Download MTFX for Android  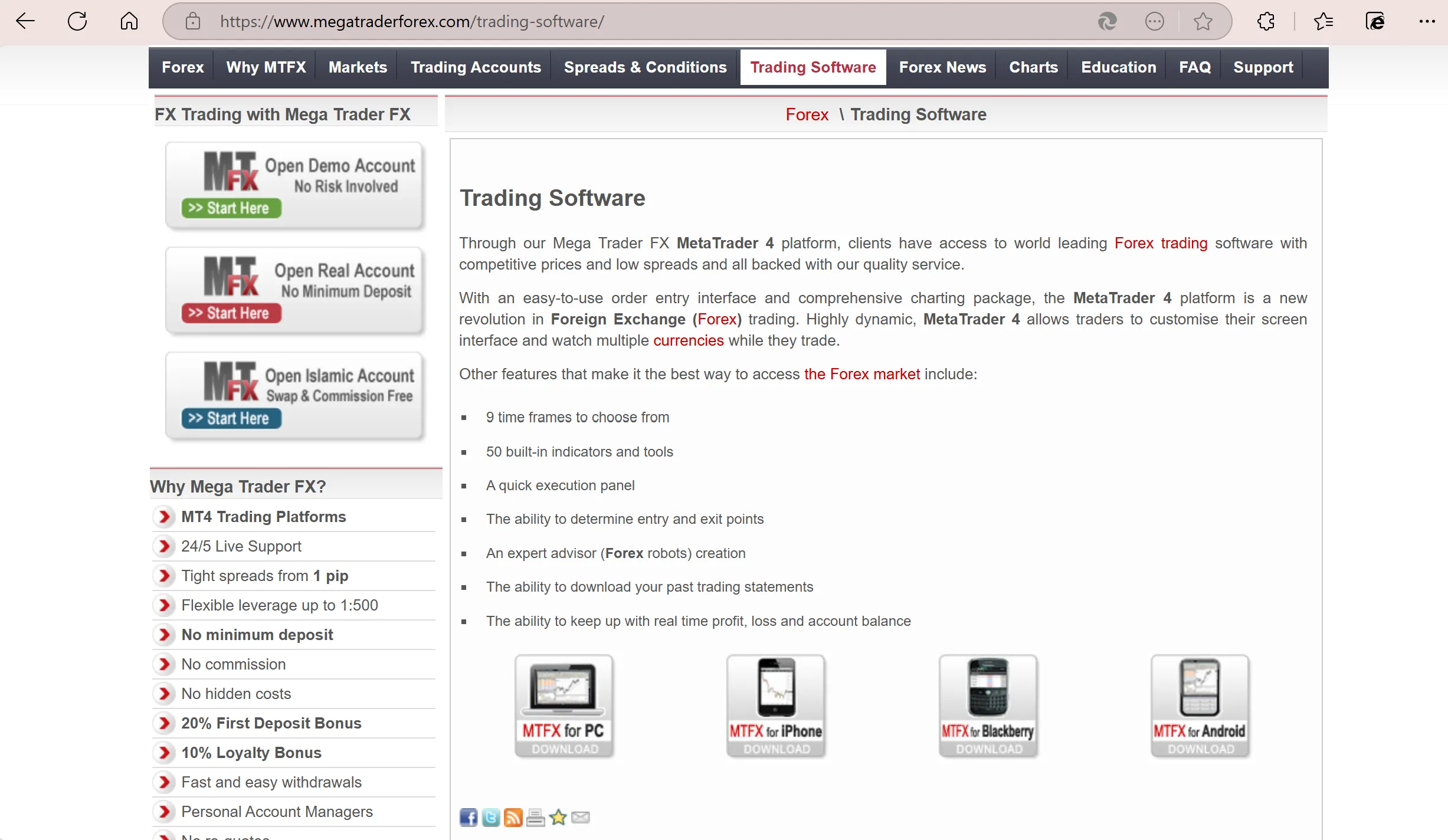point(1200,706)
